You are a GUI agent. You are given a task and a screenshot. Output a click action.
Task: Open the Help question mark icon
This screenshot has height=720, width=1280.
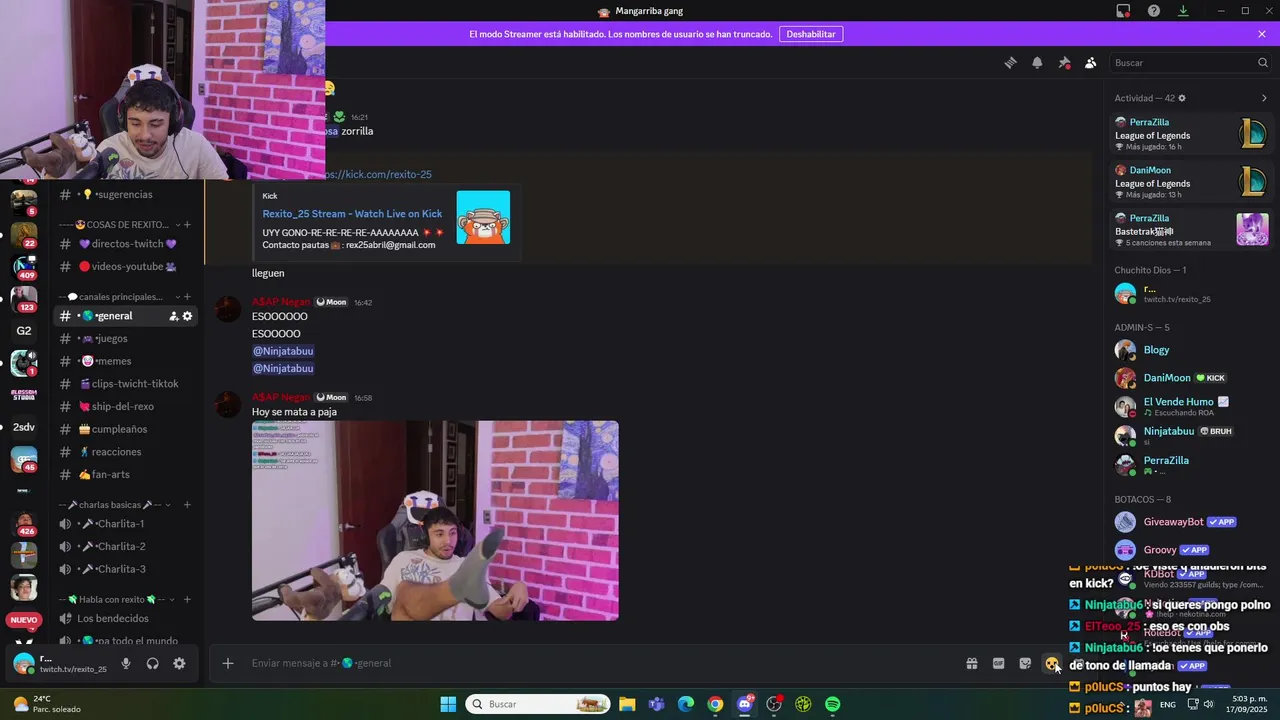(1154, 11)
